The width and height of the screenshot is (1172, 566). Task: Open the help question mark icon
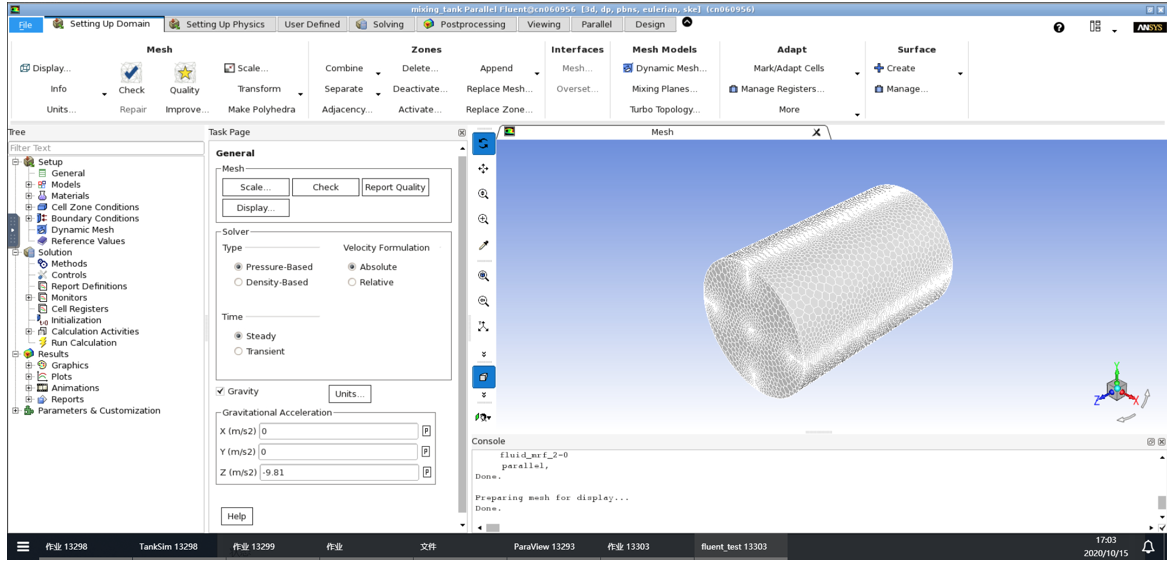[1059, 27]
